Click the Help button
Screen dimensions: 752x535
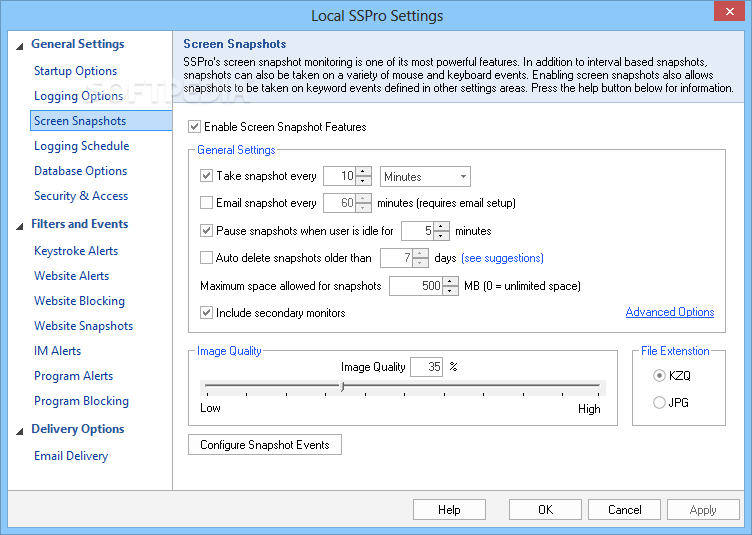[449, 510]
